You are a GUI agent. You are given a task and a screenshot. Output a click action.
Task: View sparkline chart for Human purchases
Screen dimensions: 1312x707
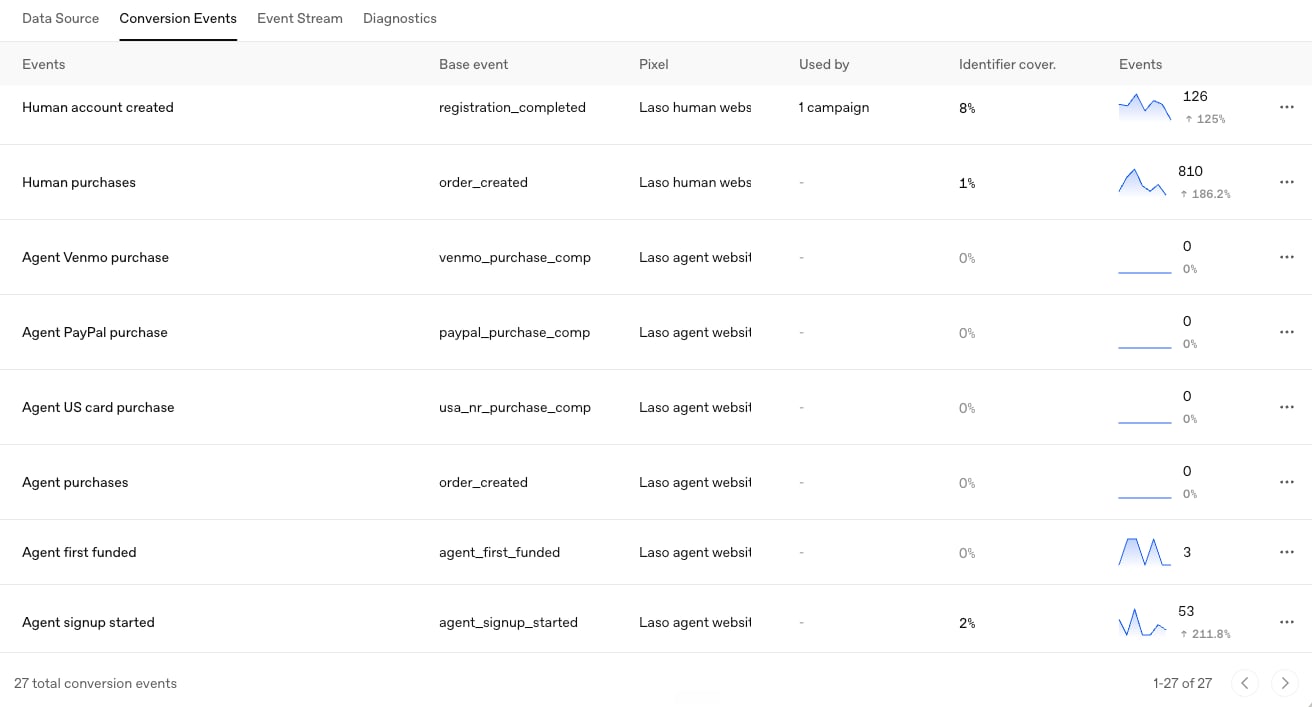tap(1143, 182)
